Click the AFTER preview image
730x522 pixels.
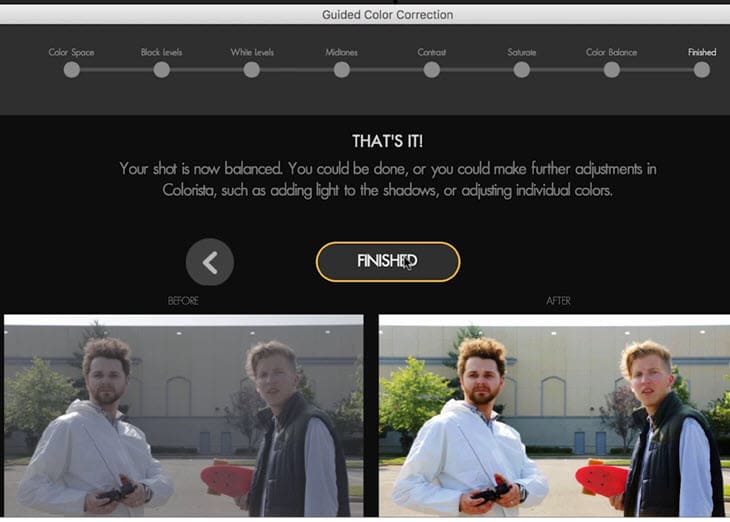coord(554,415)
